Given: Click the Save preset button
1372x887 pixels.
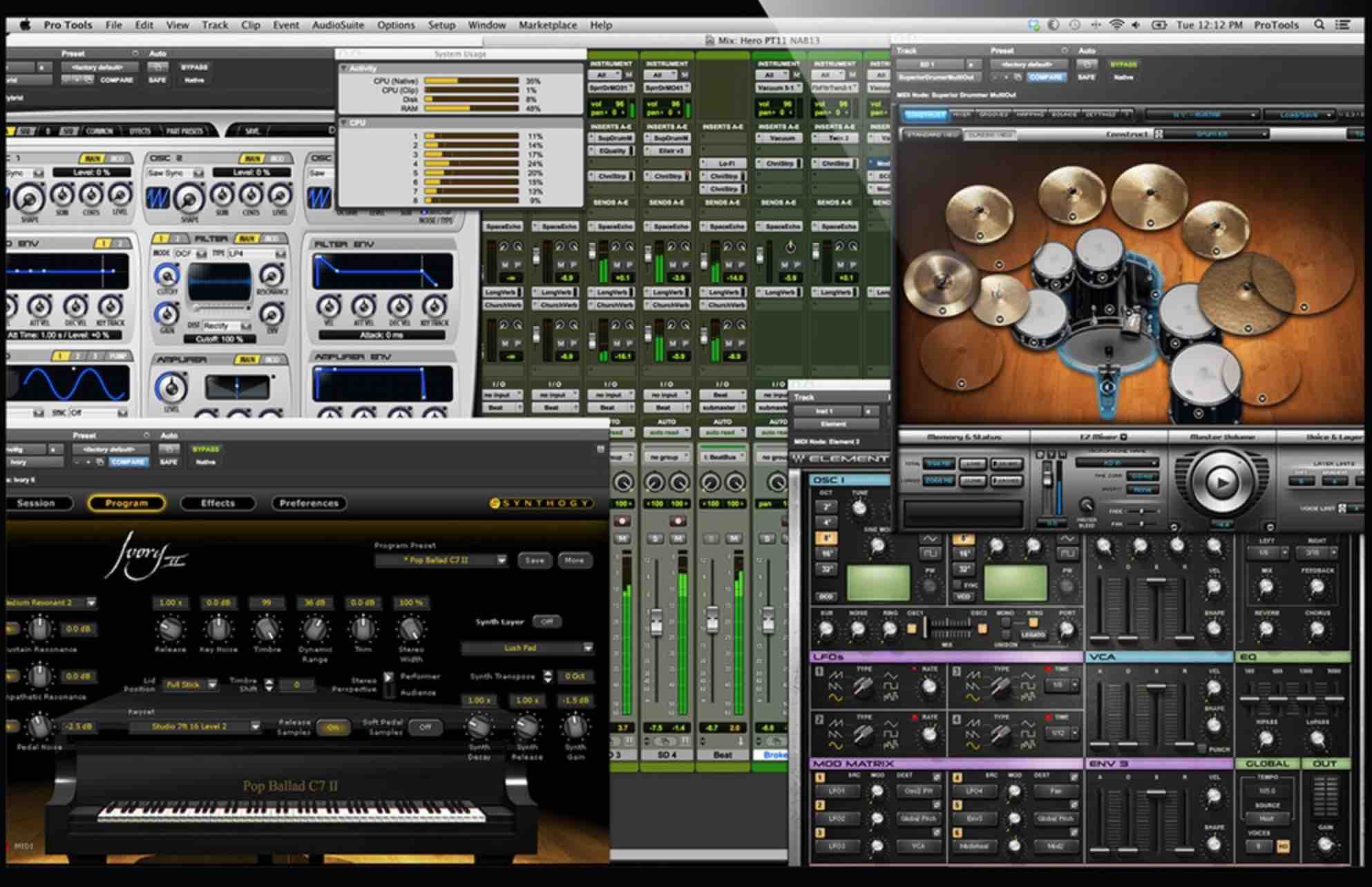Looking at the screenshot, I should [534, 560].
